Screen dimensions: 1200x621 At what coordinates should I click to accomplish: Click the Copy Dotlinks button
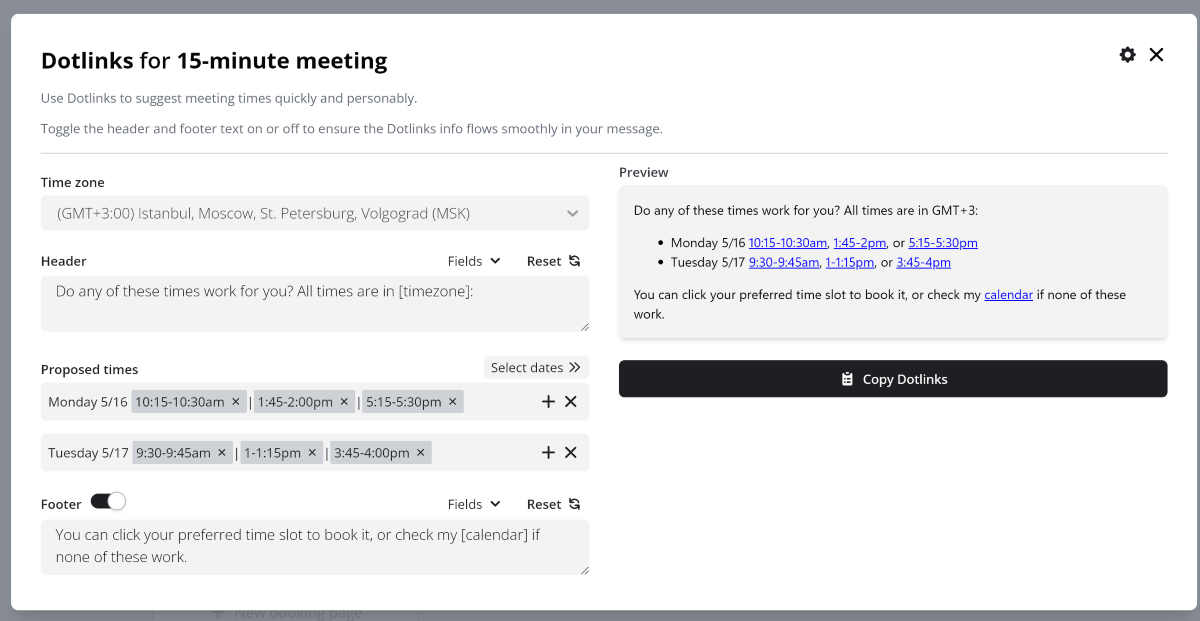click(893, 379)
